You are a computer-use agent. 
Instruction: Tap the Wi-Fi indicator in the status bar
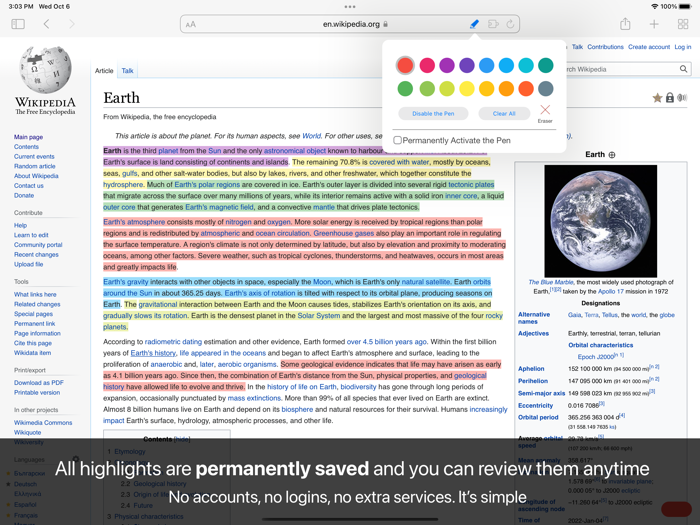click(x=654, y=7)
